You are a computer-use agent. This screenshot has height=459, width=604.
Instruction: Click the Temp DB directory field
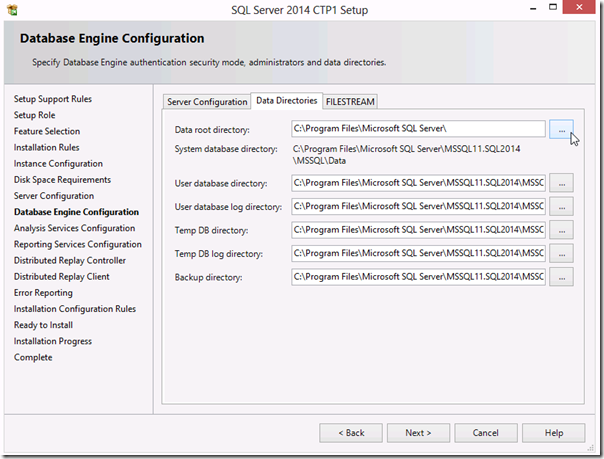(x=418, y=230)
